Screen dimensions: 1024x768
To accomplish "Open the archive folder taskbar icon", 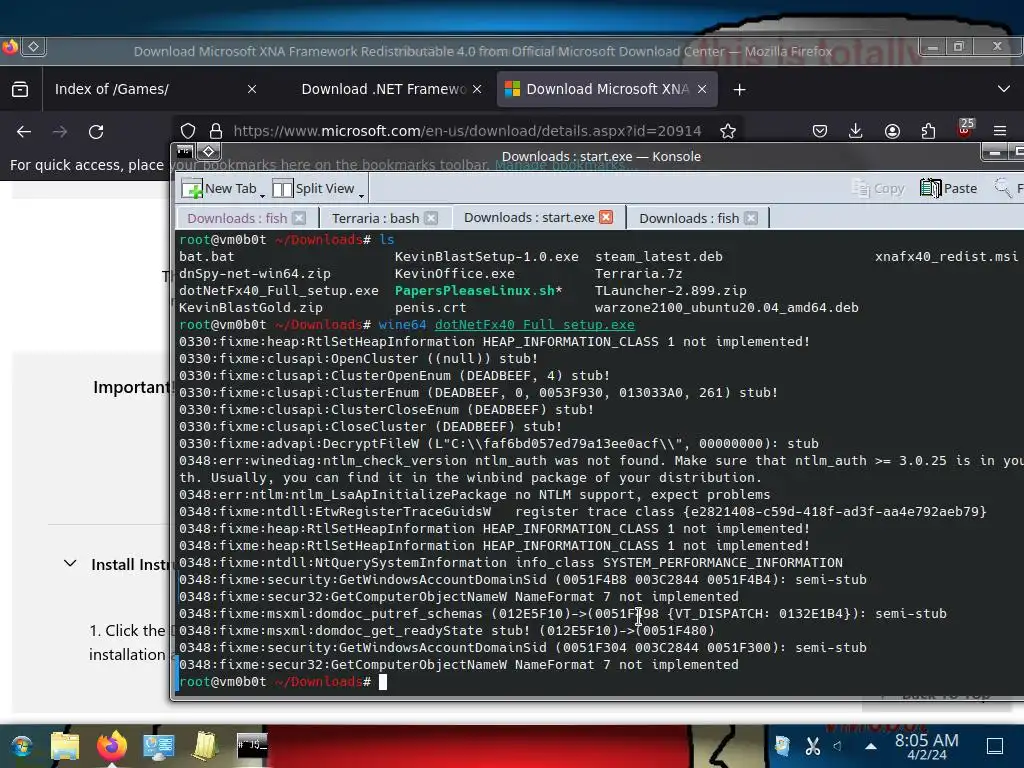I will 205,746.
